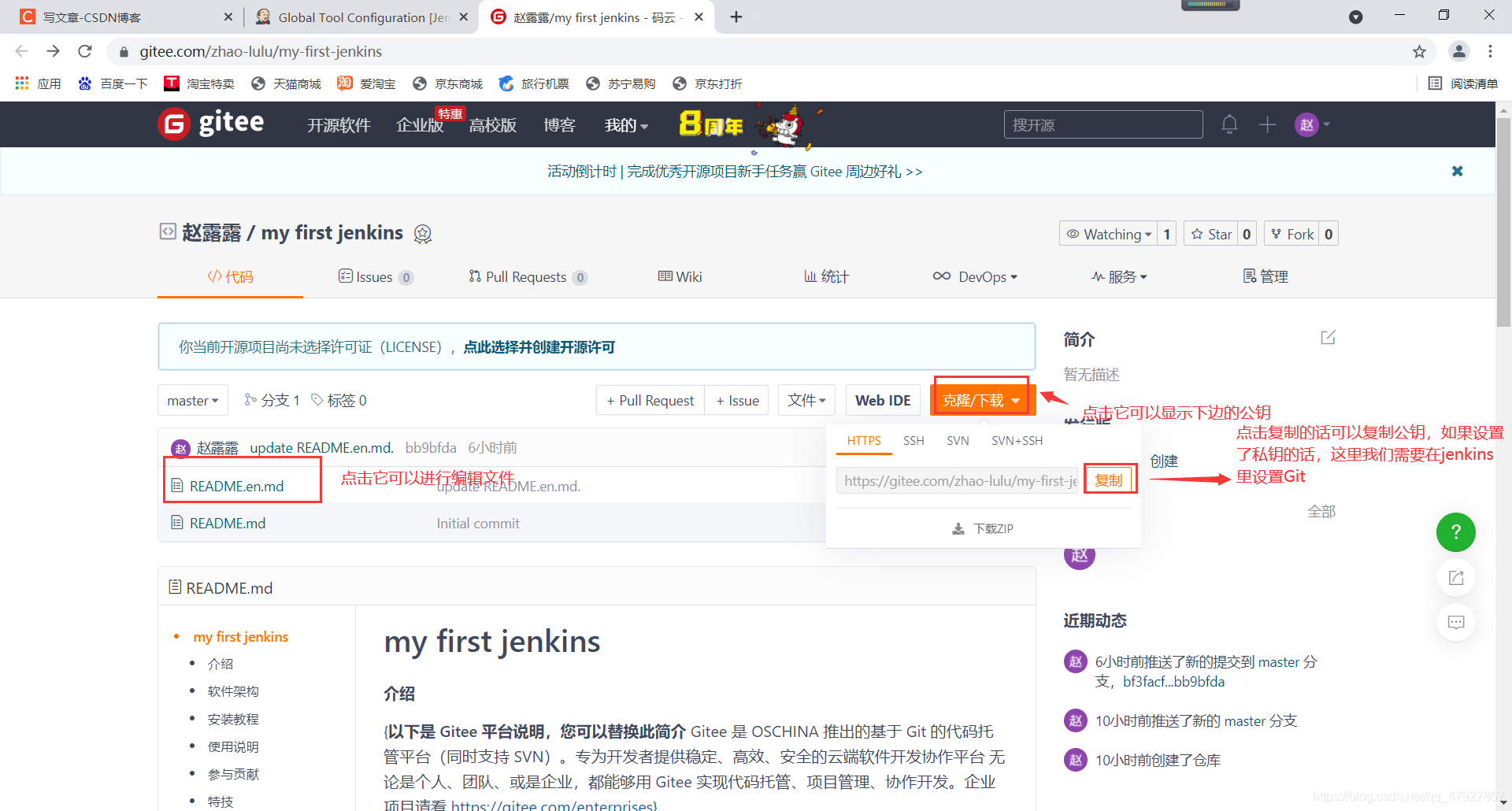Screen dimensions: 1512x811
Task: Click the 标签 0 tags link
Action: (339, 401)
